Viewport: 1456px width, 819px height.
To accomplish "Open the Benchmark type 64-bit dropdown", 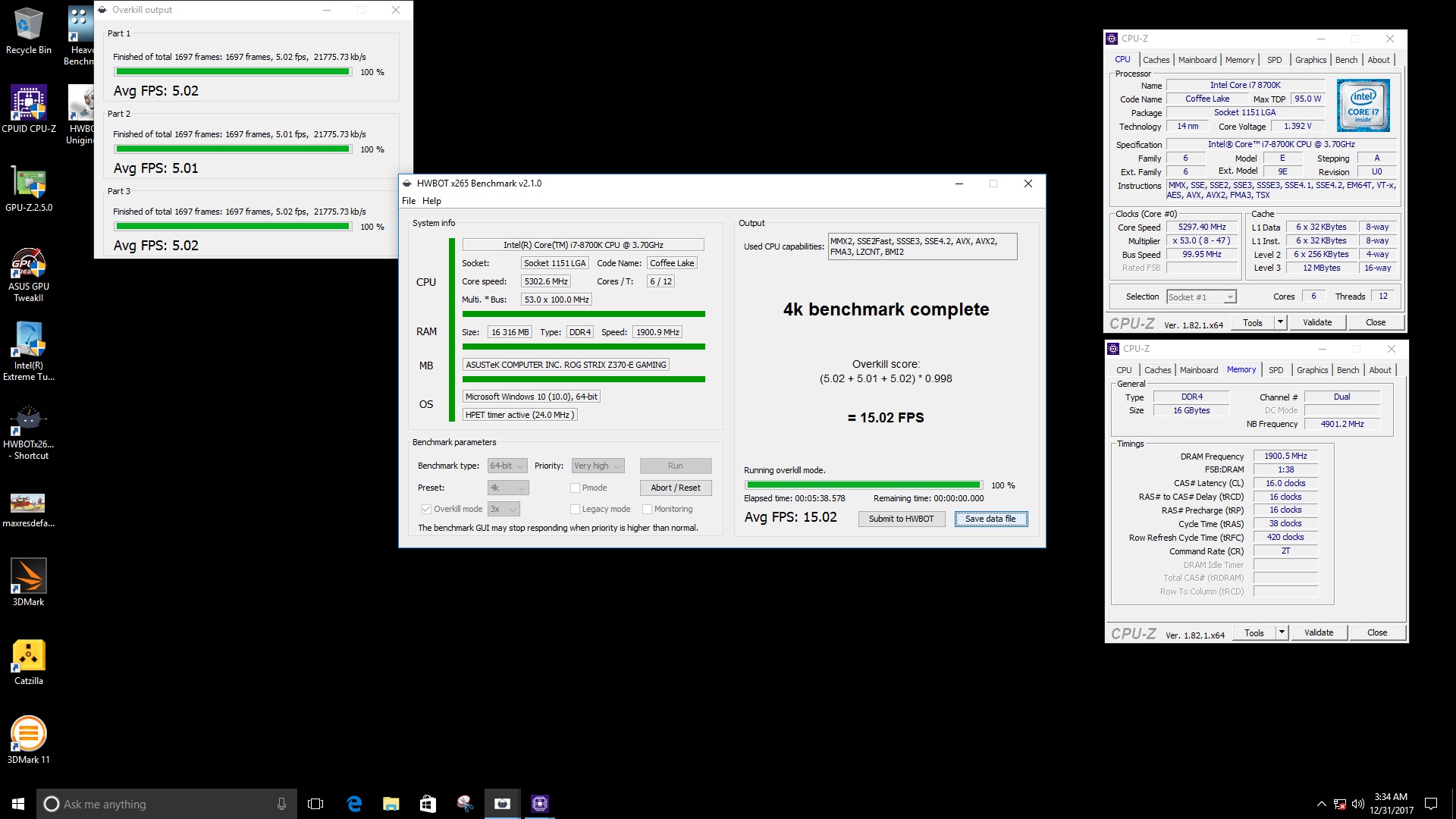I will pyautogui.click(x=508, y=466).
